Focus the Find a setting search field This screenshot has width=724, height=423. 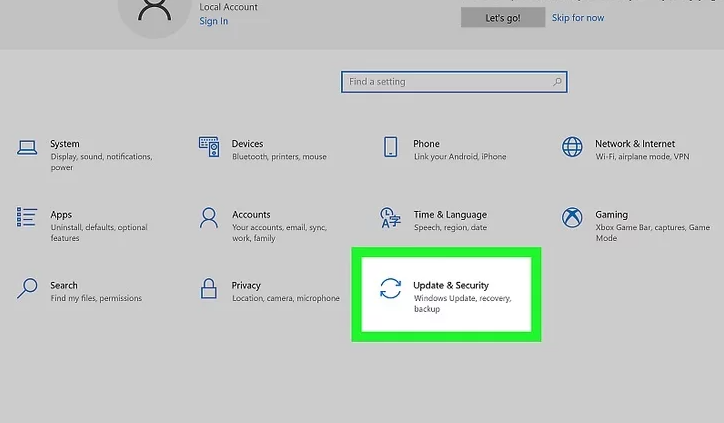coord(454,82)
